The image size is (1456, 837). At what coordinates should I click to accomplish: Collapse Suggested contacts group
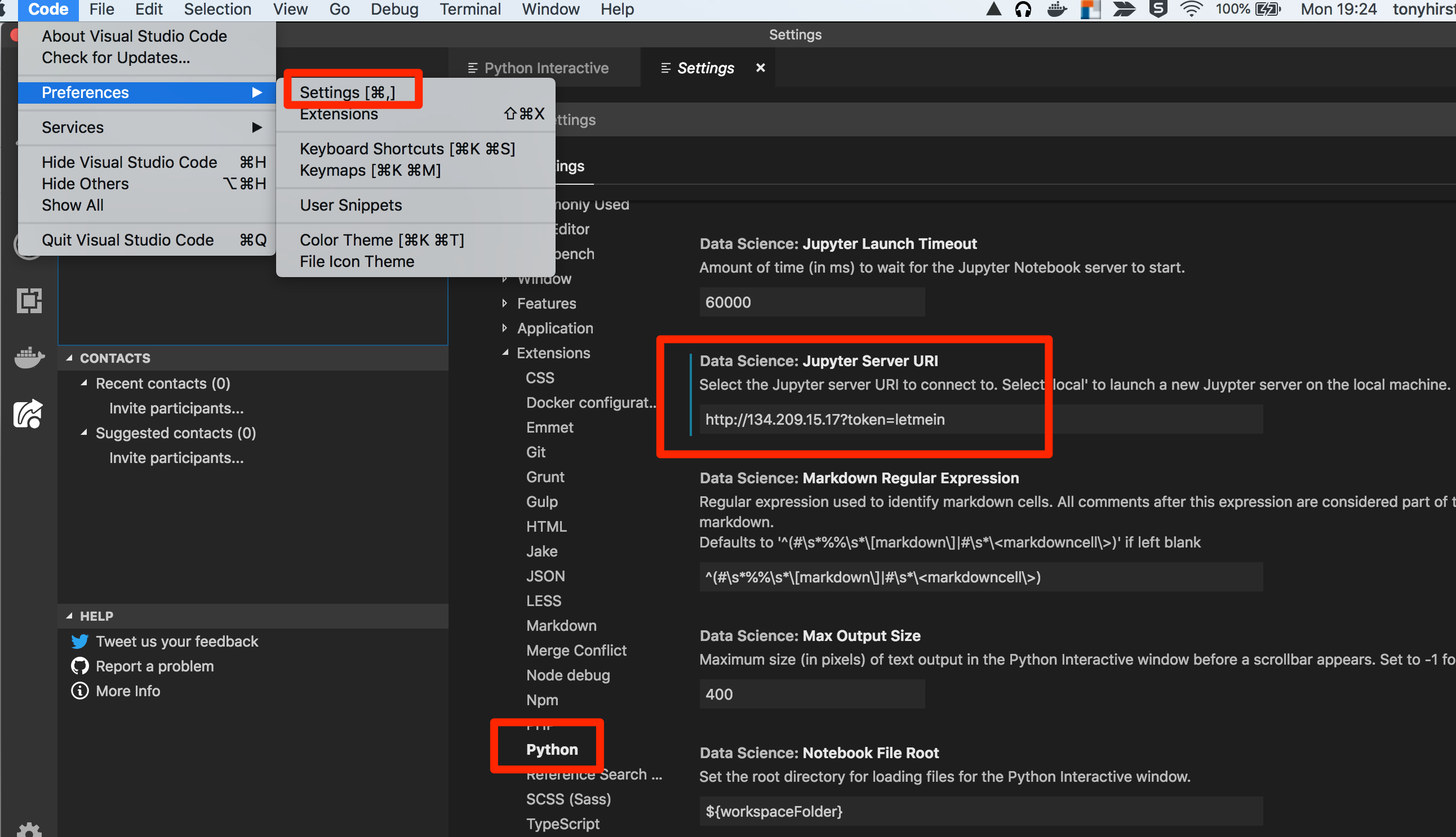(x=84, y=432)
